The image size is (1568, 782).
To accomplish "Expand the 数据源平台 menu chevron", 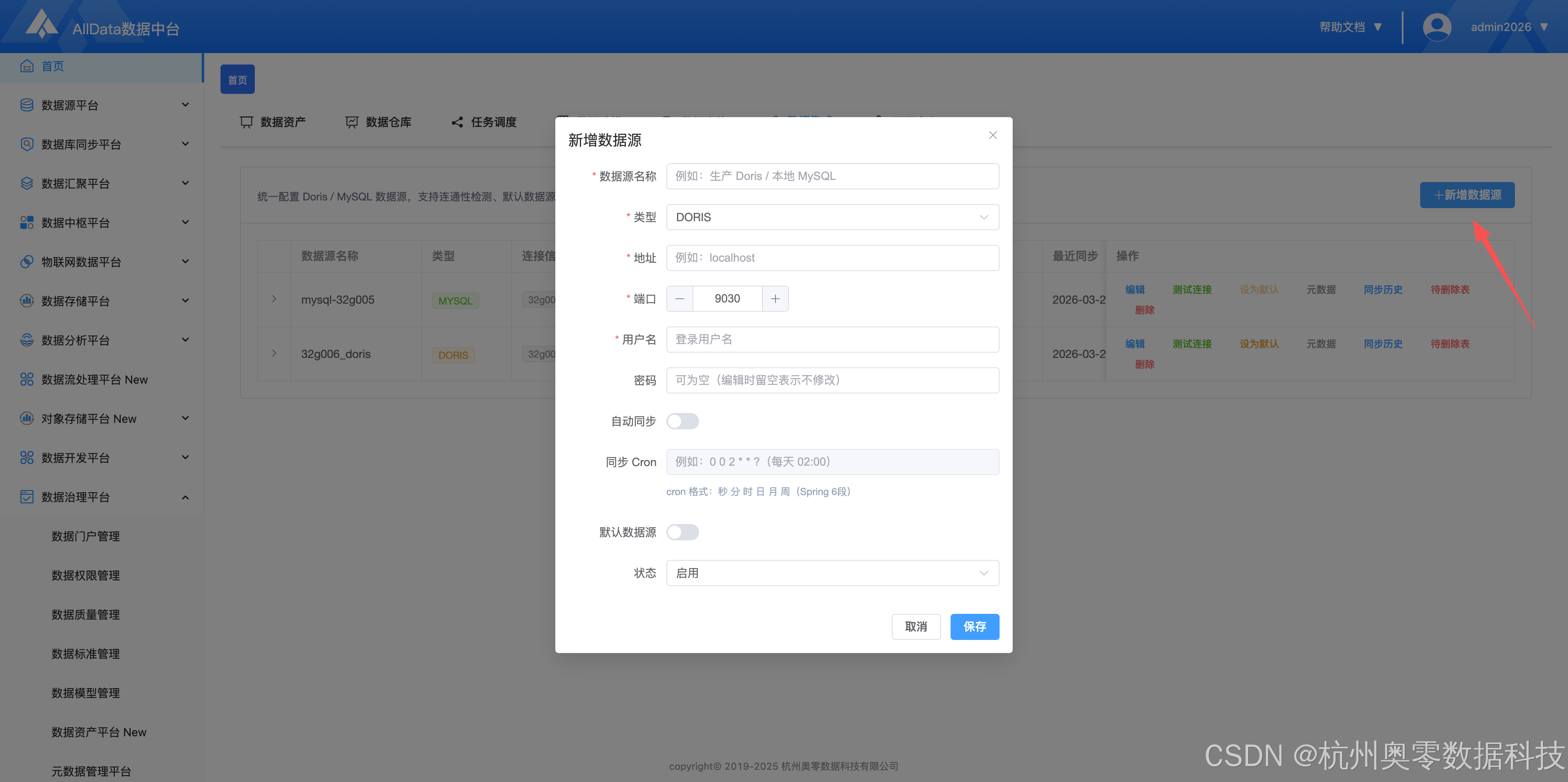I will point(186,104).
